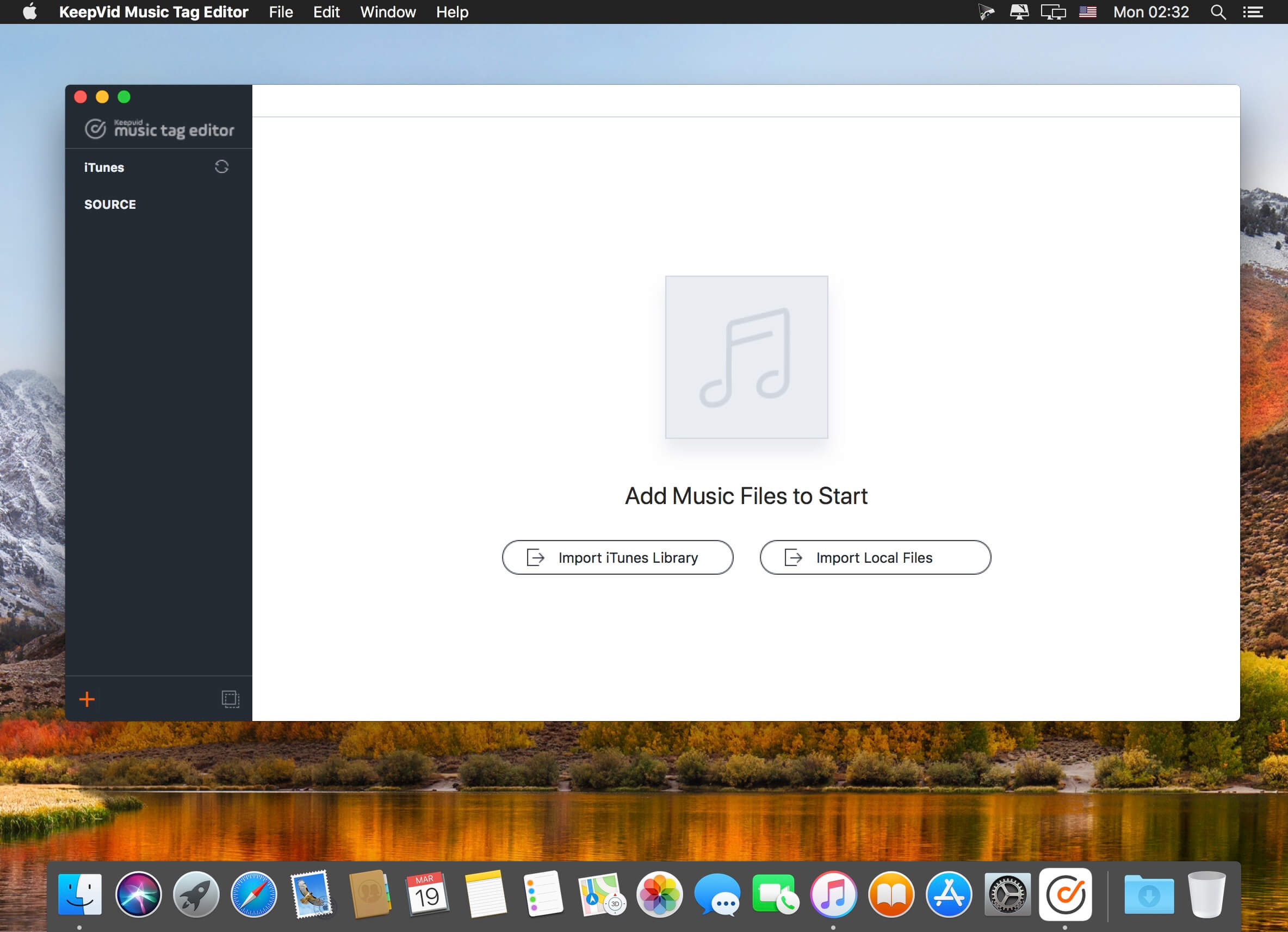Open iTunes from the dock

[833, 894]
